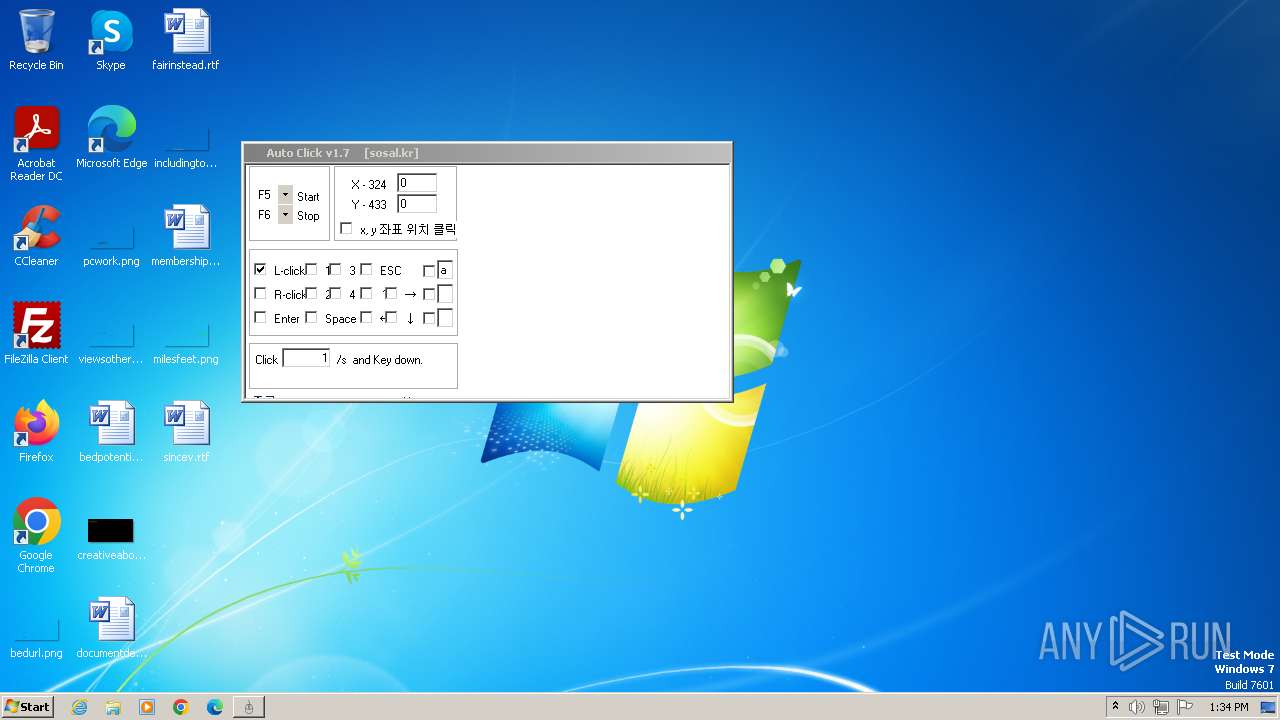Image resolution: width=1280 pixels, height=720 pixels.
Task: Select the fairinstead.rtf document icon
Action: coord(186,40)
